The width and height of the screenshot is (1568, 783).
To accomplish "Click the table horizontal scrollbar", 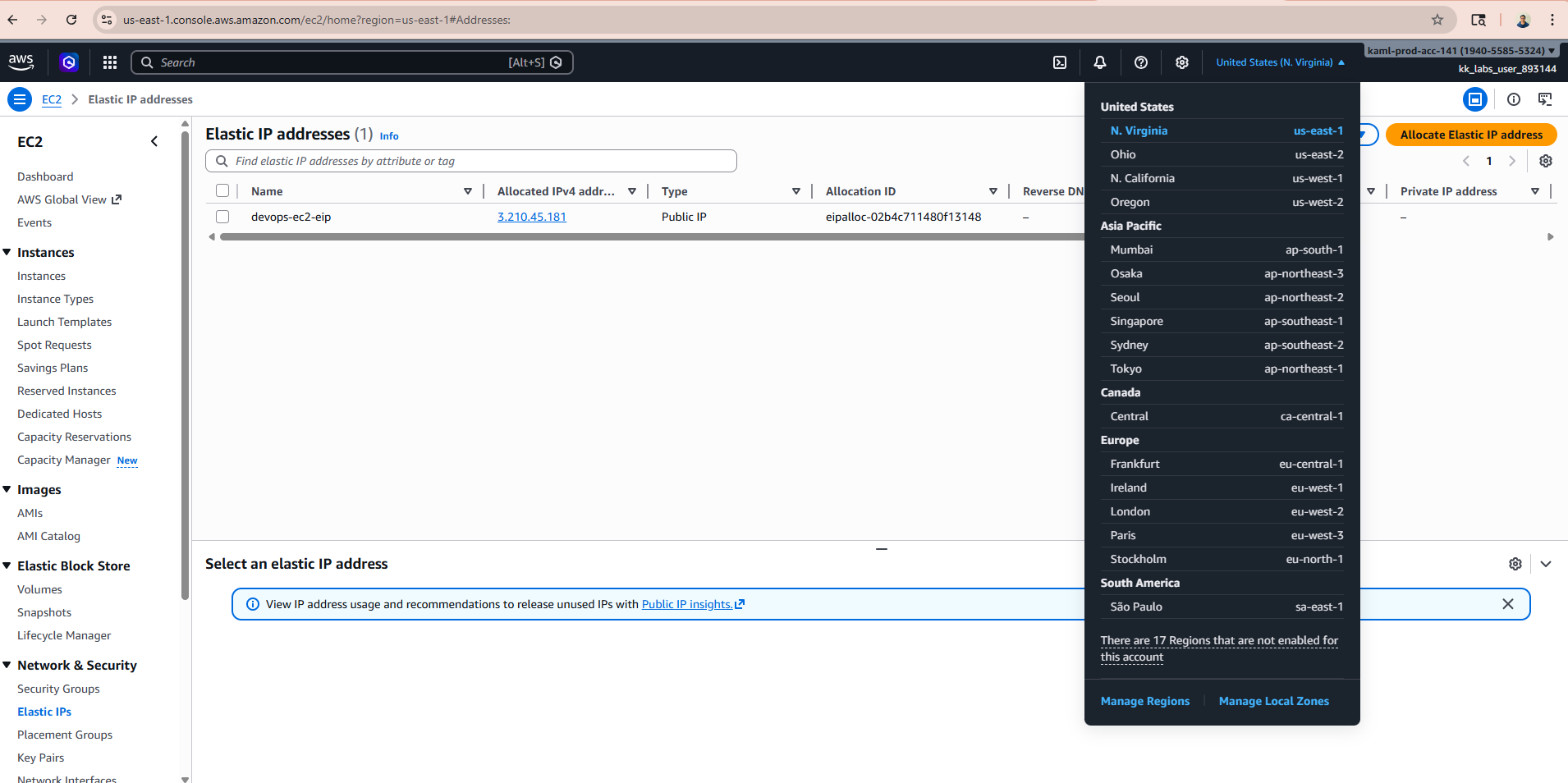I will point(652,237).
